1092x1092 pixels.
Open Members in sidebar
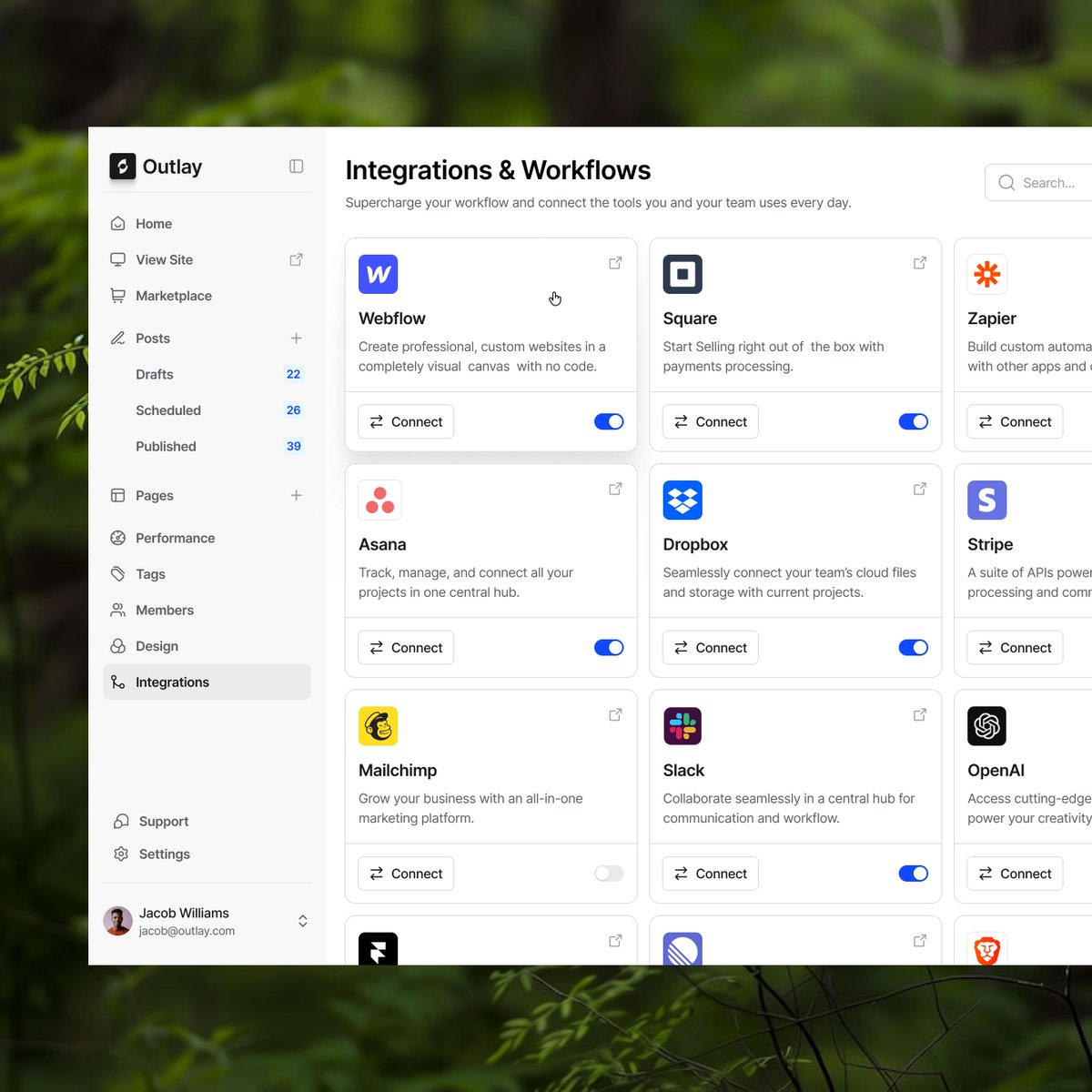tap(207, 611)
